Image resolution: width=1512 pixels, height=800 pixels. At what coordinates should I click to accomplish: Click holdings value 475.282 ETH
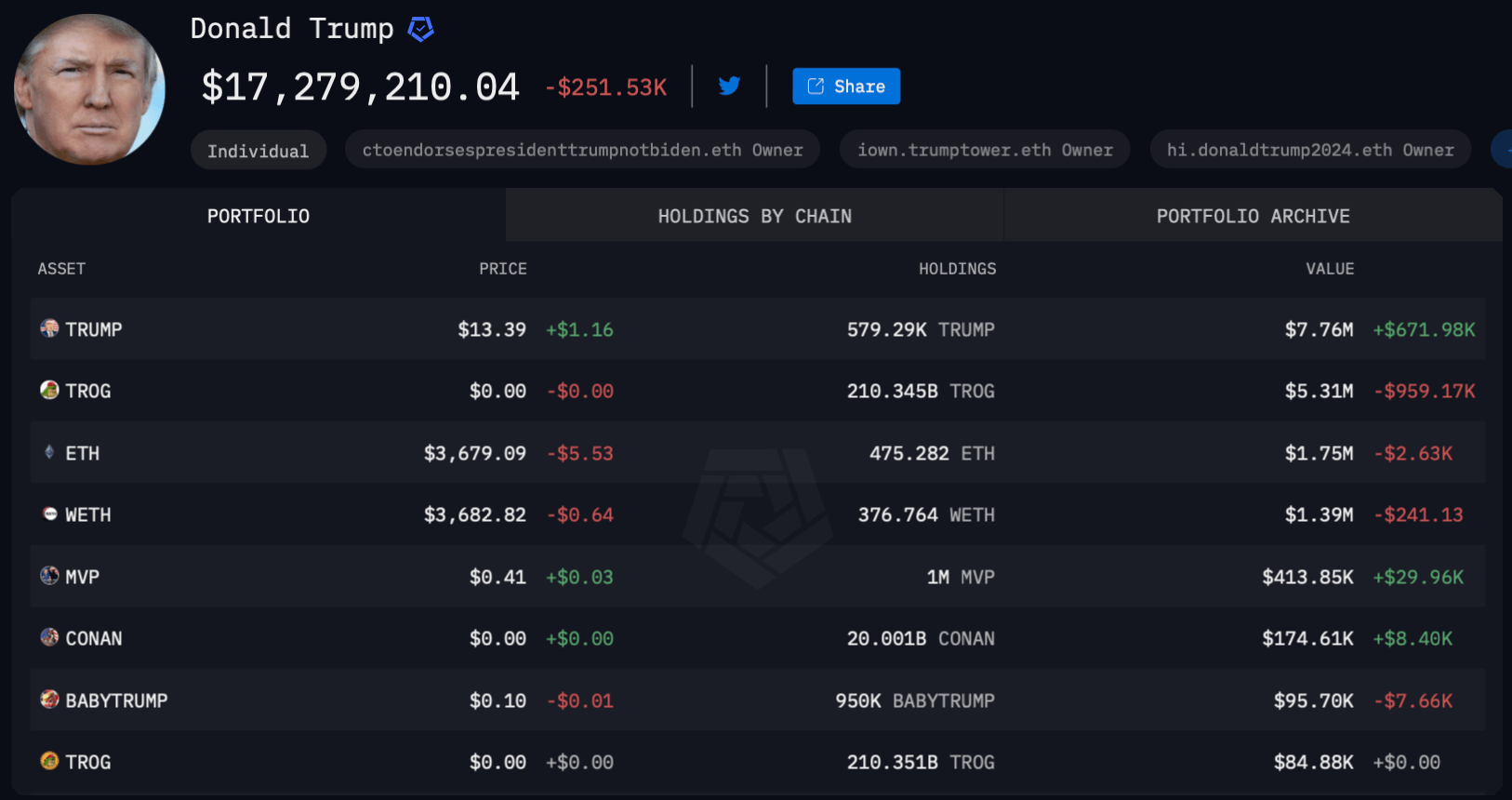pyautogui.click(x=932, y=453)
